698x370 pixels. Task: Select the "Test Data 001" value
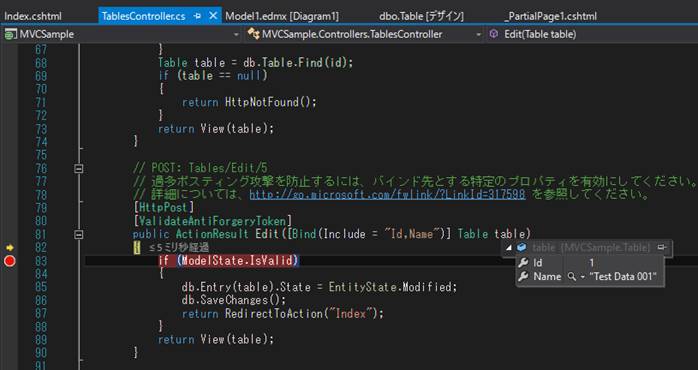(x=623, y=276)
